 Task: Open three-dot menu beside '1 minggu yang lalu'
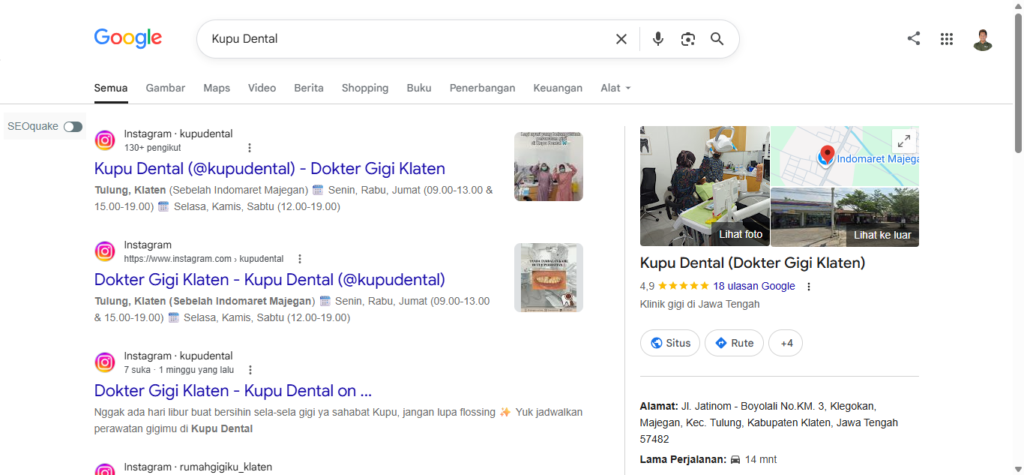[x=250, y=370]
